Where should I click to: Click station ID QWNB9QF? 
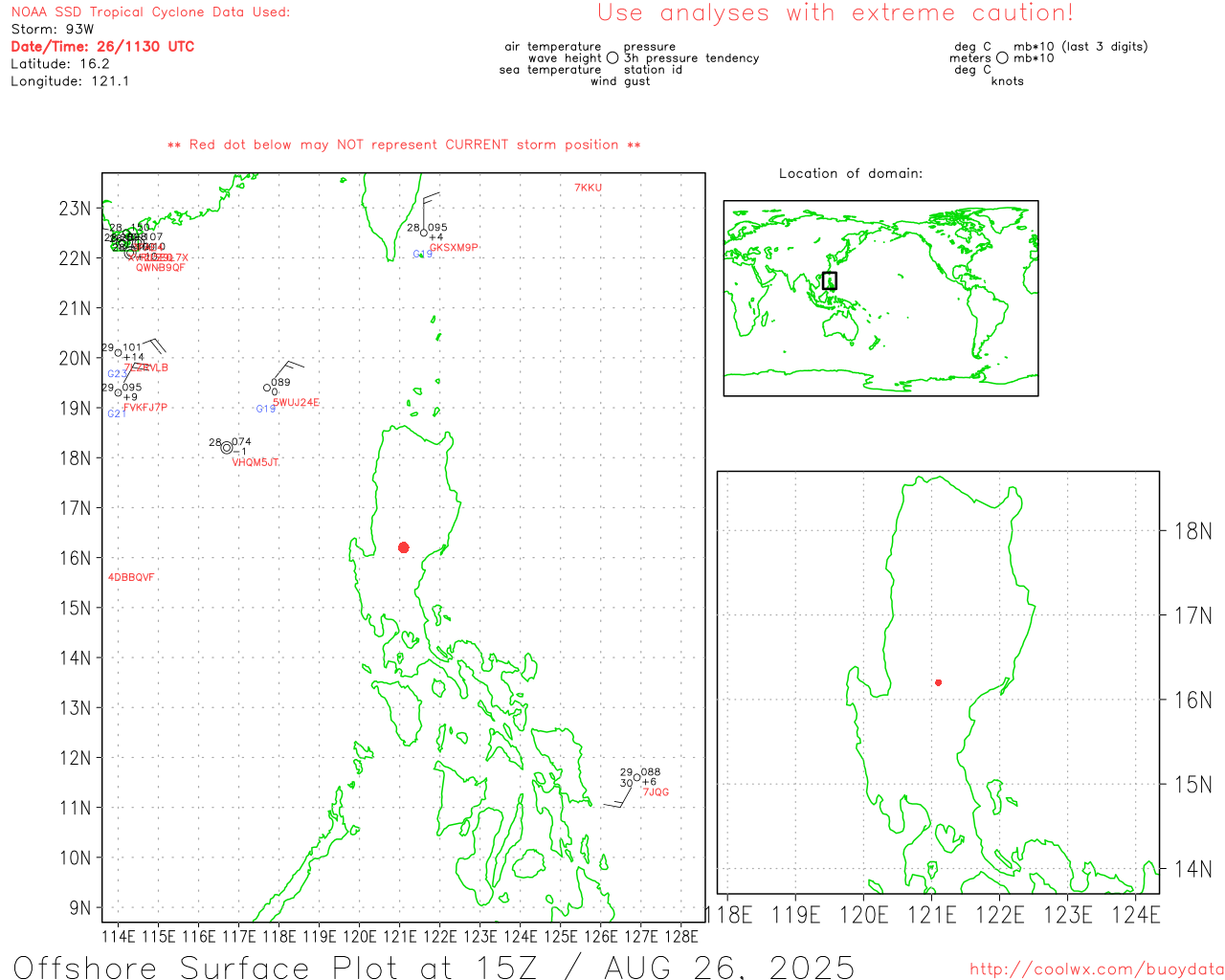(160, 268)
